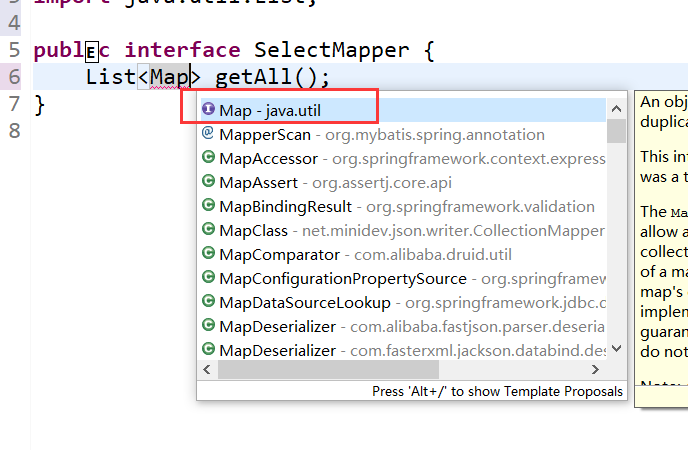Image resolution: width=688 pixels, height=450 pixels.
Task: Select MapDeserializer from com.alibaba.fastjson
Action: click(403, 326)
